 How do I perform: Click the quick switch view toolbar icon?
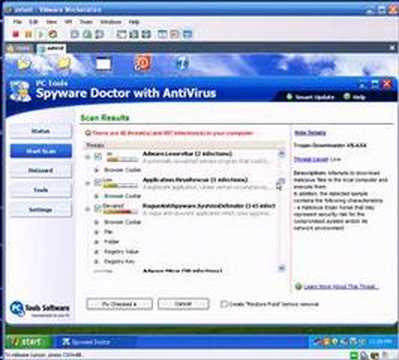(134, 34)
